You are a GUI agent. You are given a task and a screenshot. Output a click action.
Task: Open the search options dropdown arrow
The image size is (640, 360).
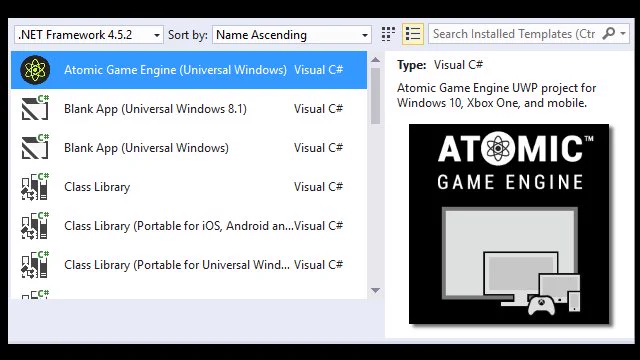point(623,34)
